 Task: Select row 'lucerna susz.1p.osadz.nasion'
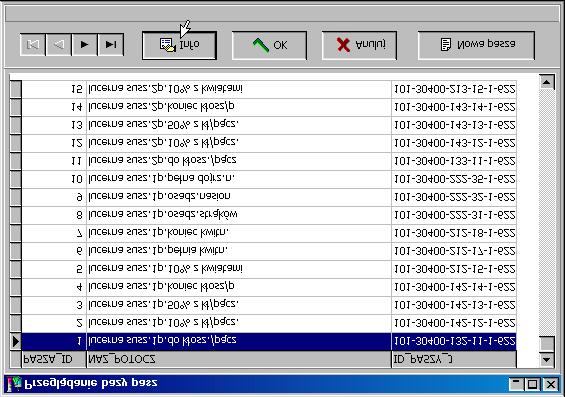[269, 197]
